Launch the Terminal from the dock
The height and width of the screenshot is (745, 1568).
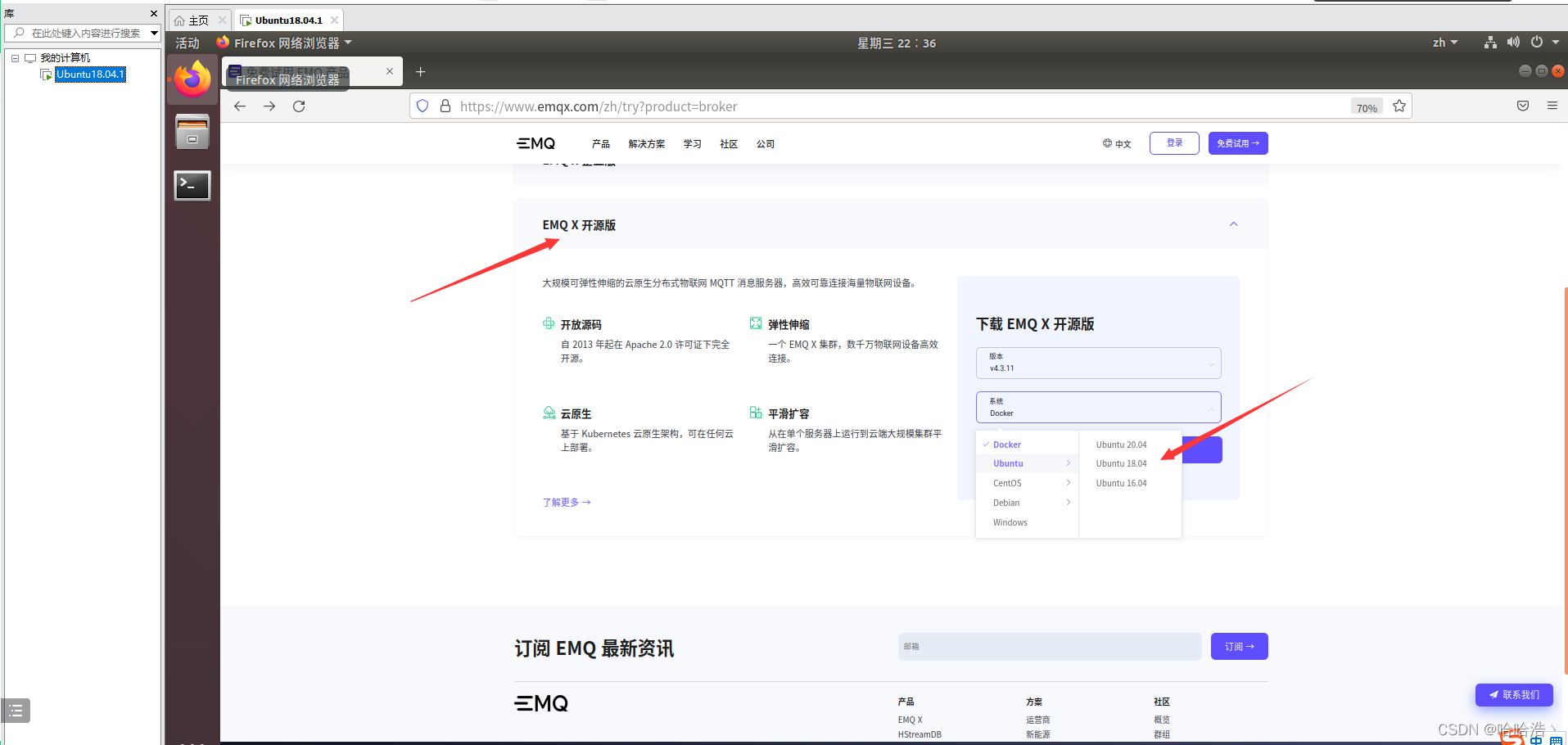point(192,186)
